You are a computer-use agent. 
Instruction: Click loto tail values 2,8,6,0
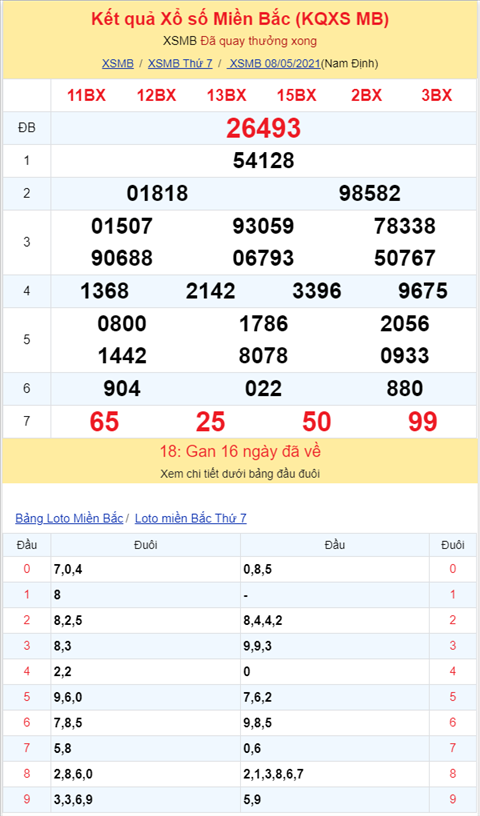click(x=73, y=774)
